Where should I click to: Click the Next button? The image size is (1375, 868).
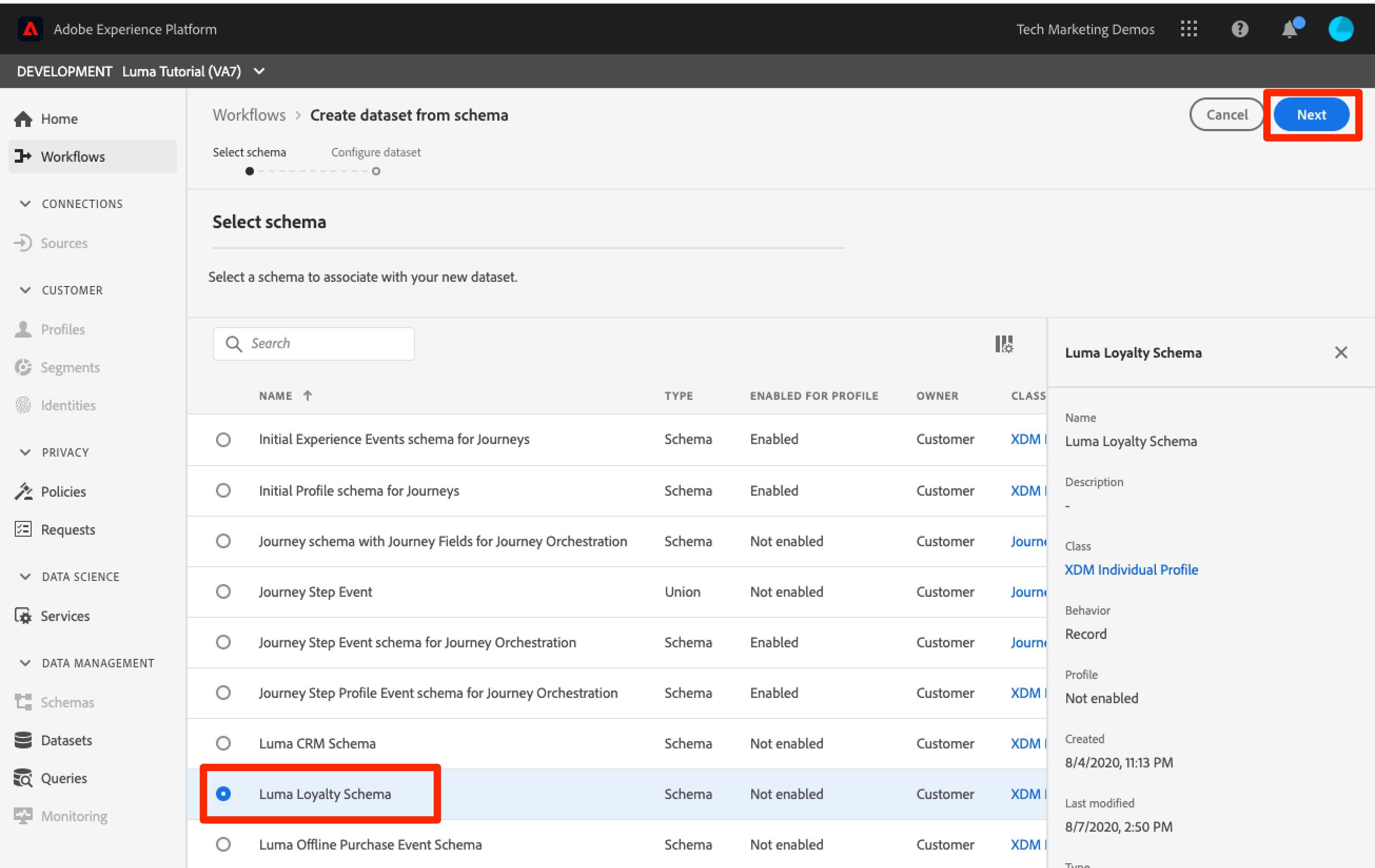[x=1311, y=115]
